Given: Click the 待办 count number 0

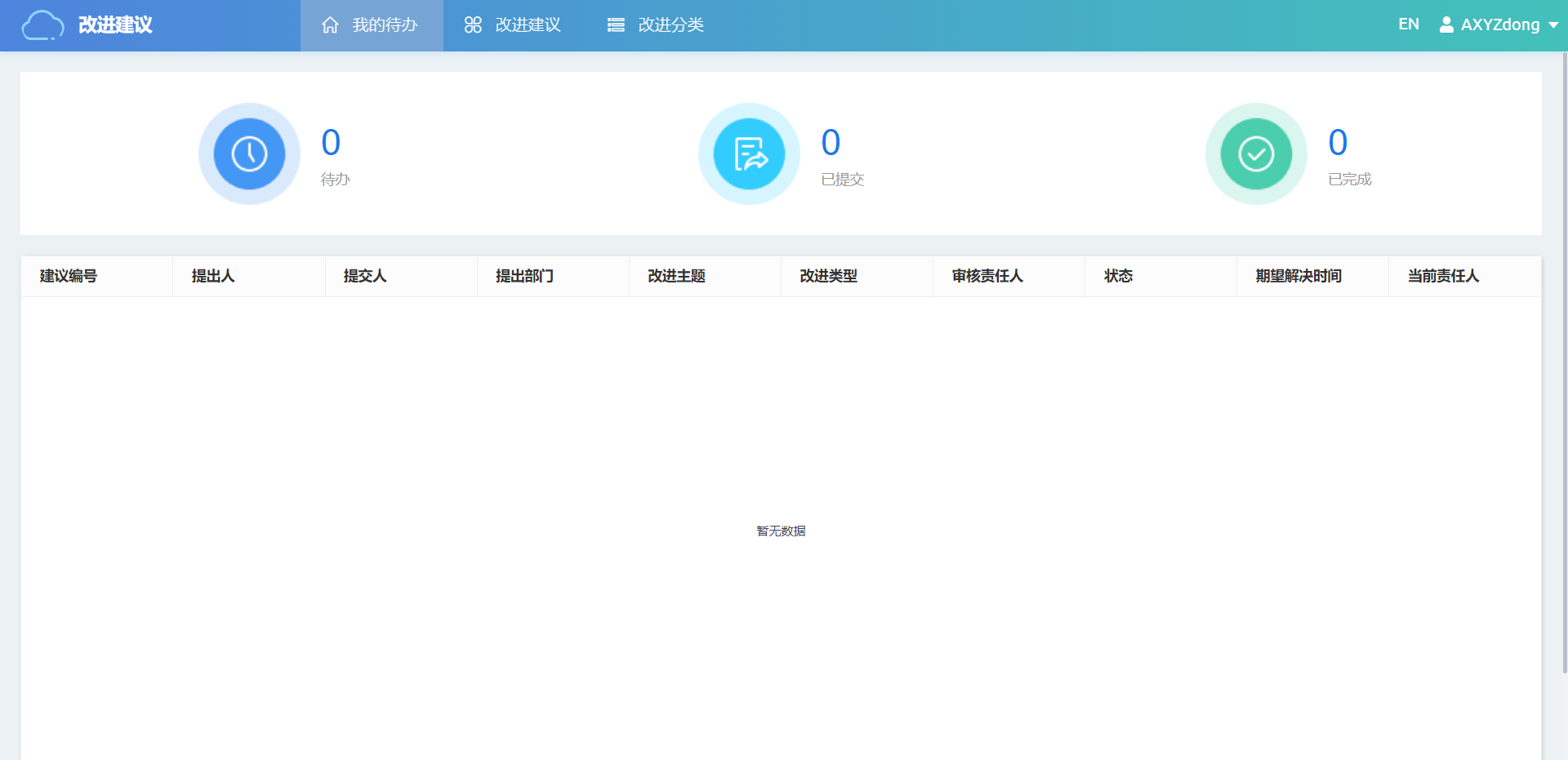Looking at the screenshot, I should point(331,143).
